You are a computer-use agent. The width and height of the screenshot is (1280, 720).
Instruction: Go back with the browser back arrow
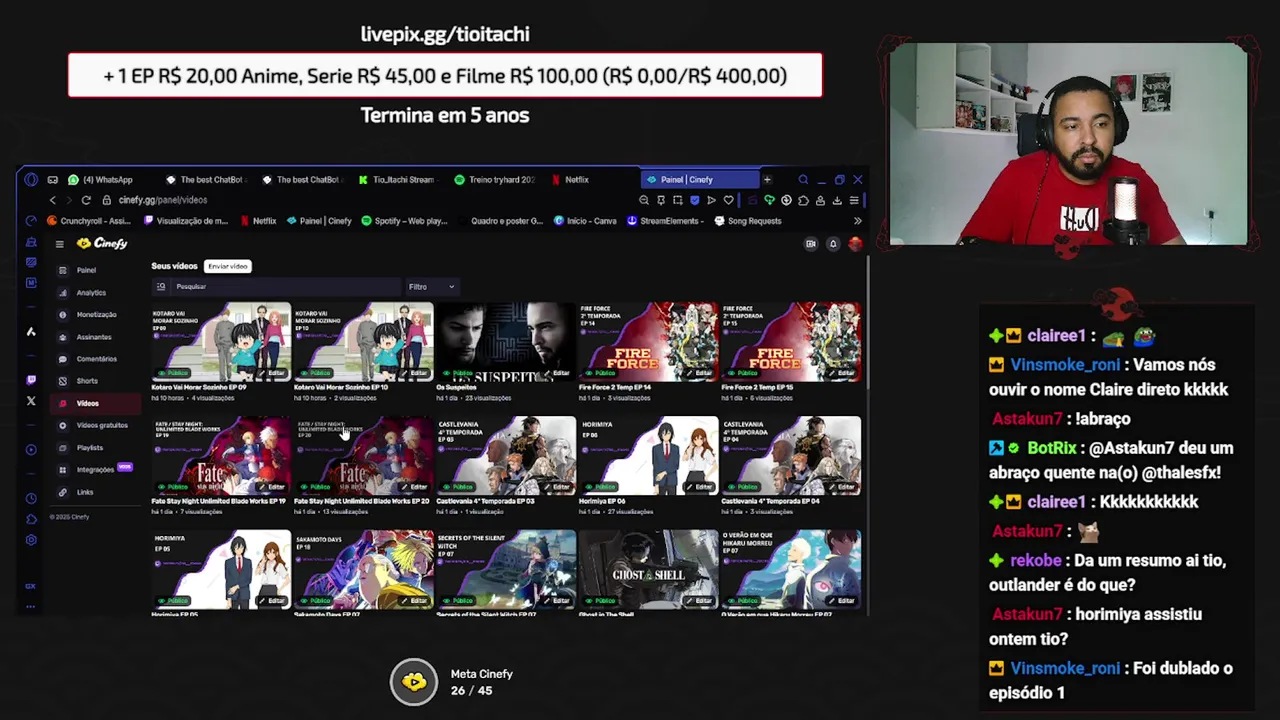(53, 200)
